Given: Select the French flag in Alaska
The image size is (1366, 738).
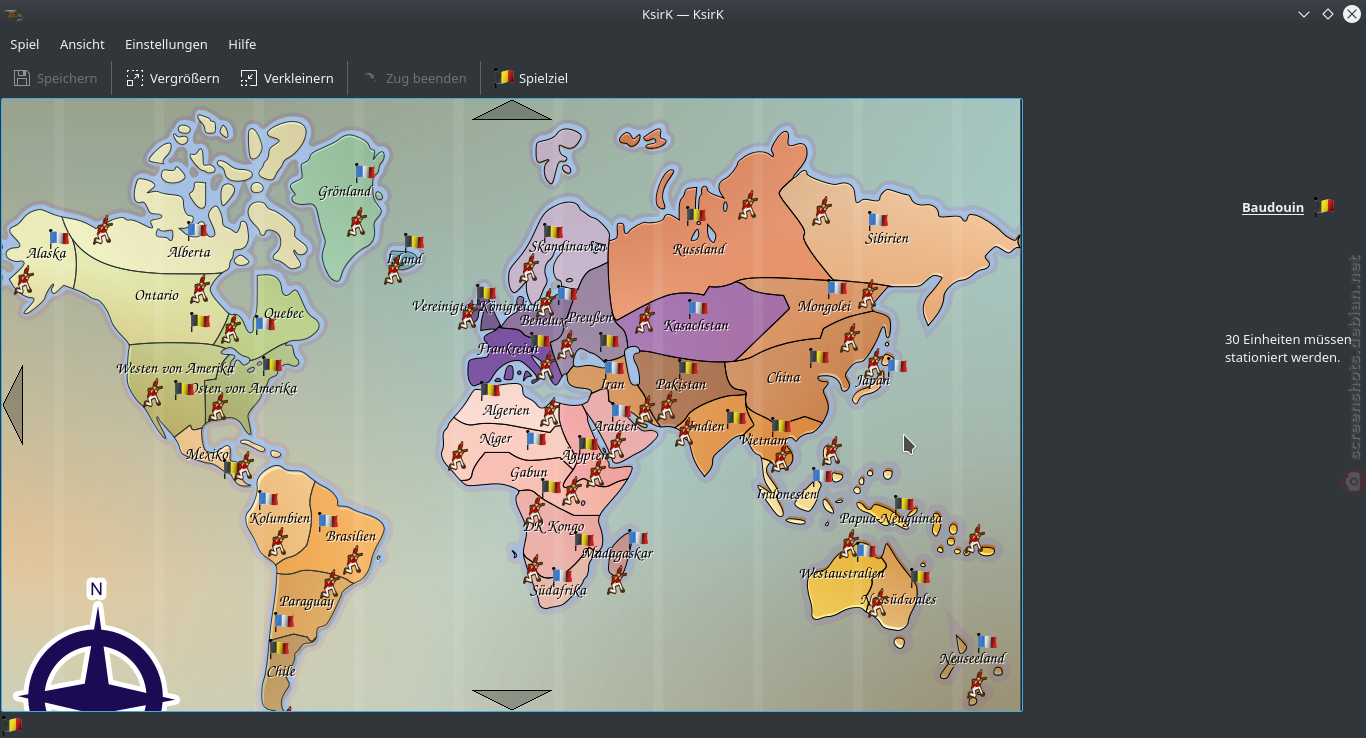Looking at the screenshot, I should pyautogui.click(x=59, y=238).
